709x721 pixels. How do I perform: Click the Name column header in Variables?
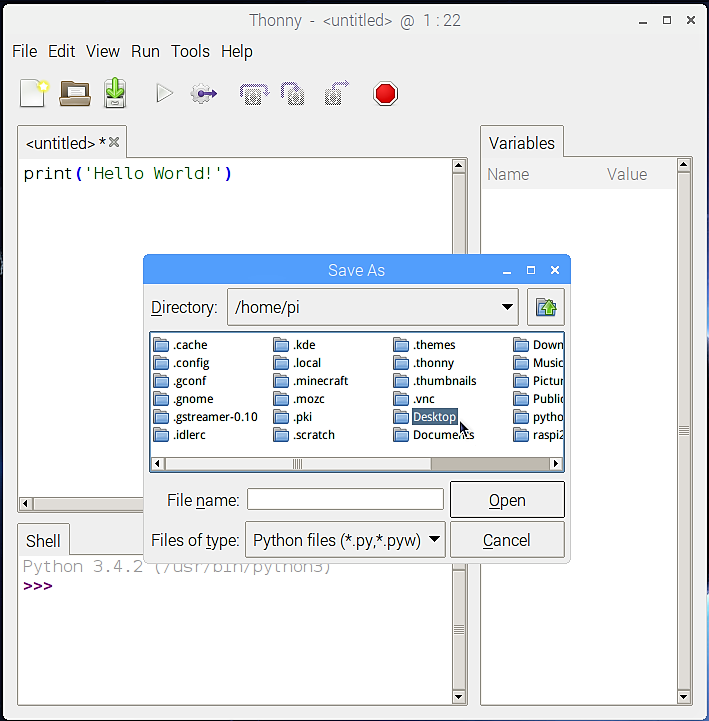508,174
